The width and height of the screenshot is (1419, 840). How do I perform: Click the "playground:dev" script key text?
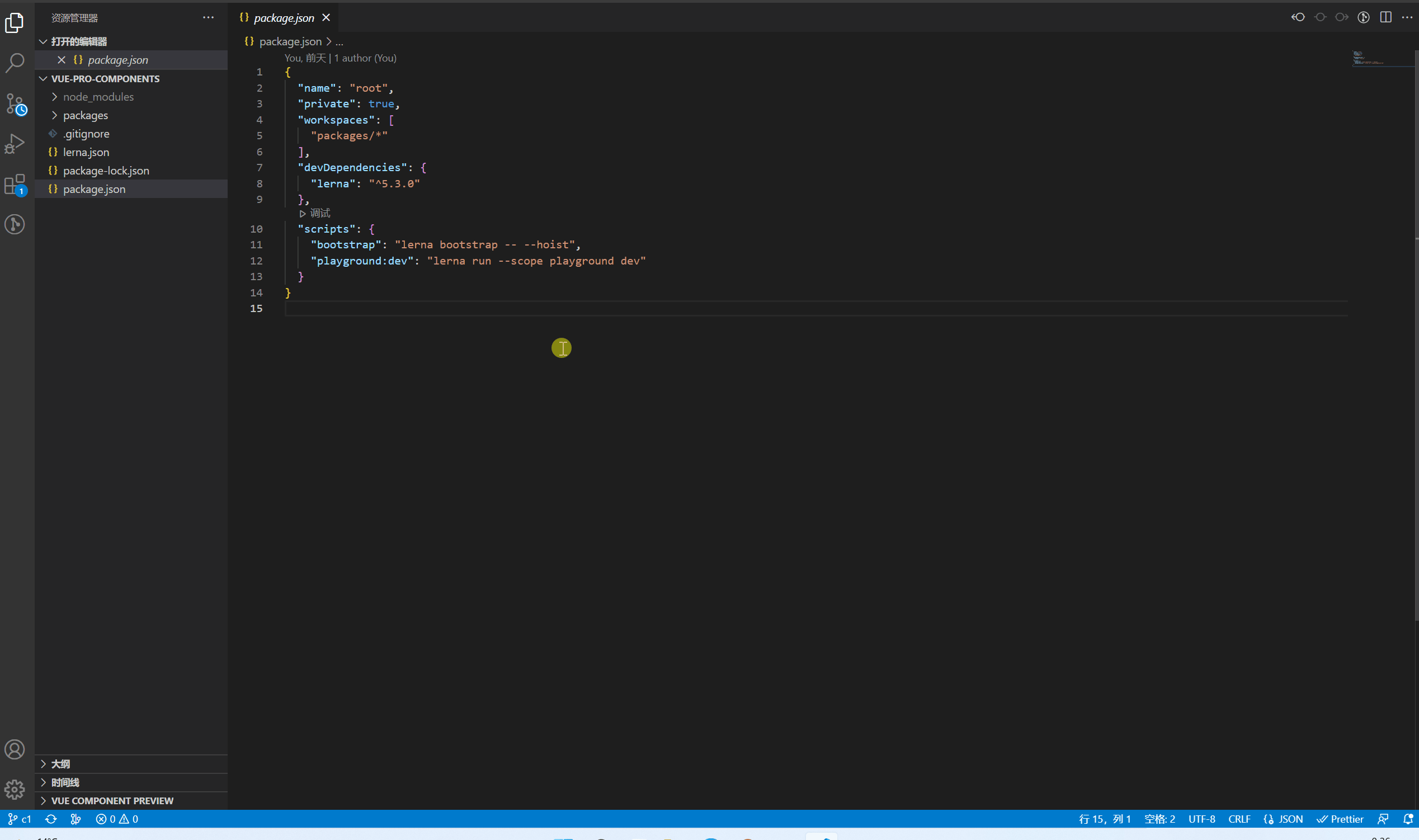pyautogui.click(x=362, y=261)
